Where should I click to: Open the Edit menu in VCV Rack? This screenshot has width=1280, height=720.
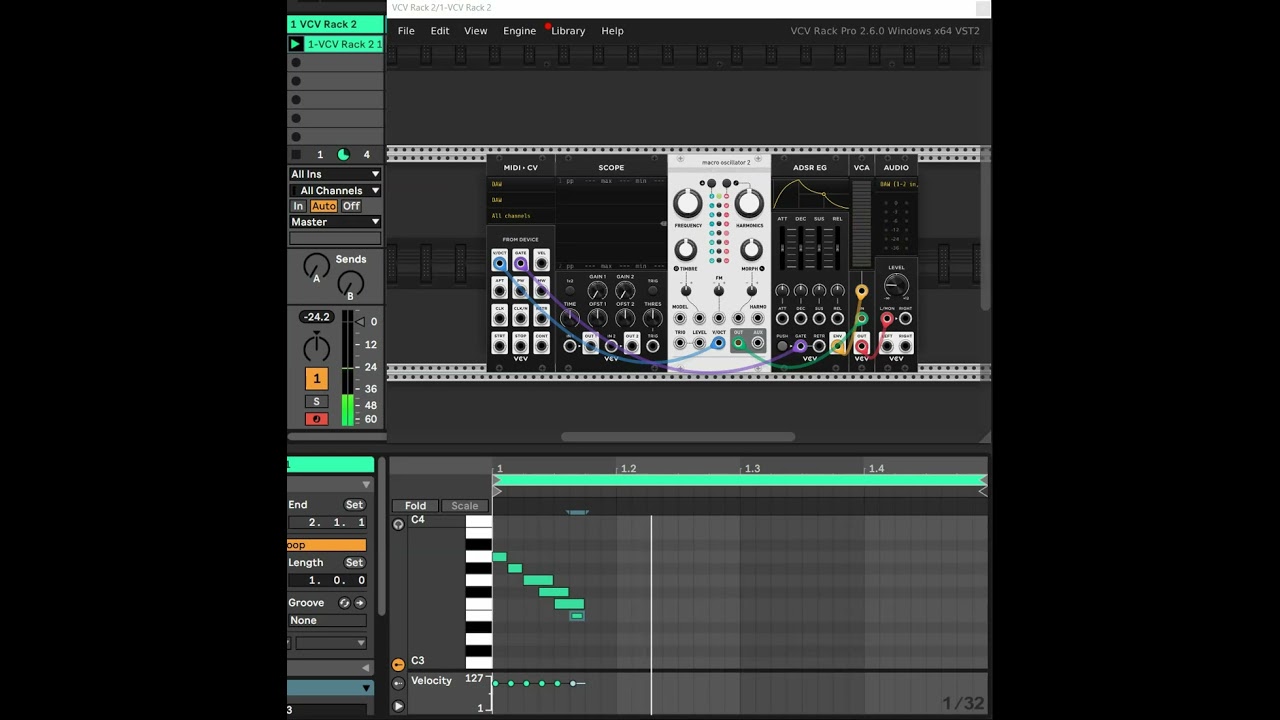pyautogui.click(x=440, y=31)
